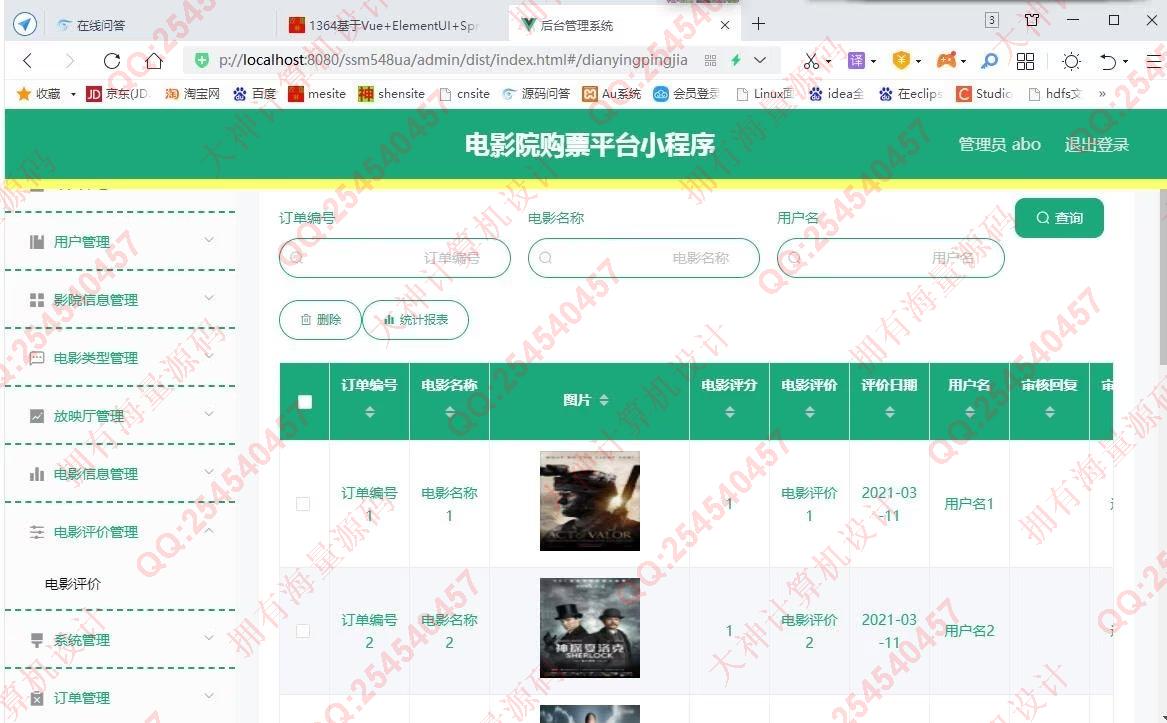
Task: Go back to the previous page
Action: (28, 60)
